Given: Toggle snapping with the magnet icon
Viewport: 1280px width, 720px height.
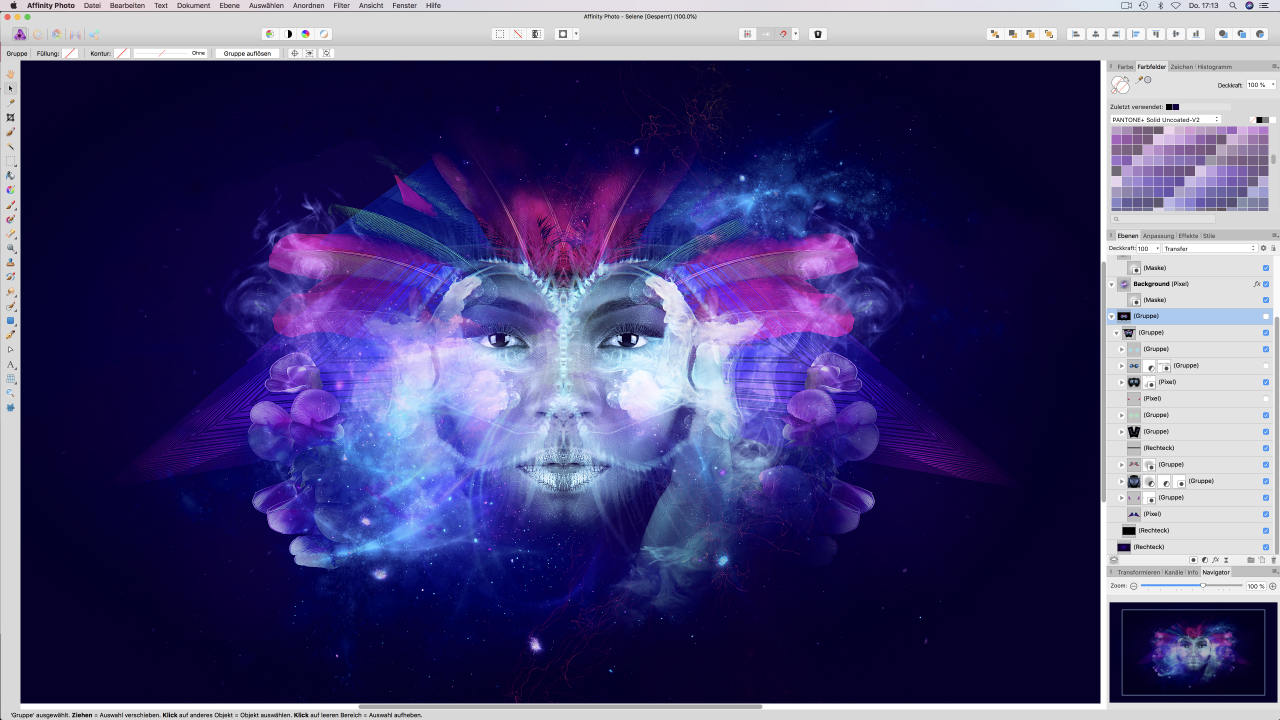Looking at the screenshot, I should 784,34.
